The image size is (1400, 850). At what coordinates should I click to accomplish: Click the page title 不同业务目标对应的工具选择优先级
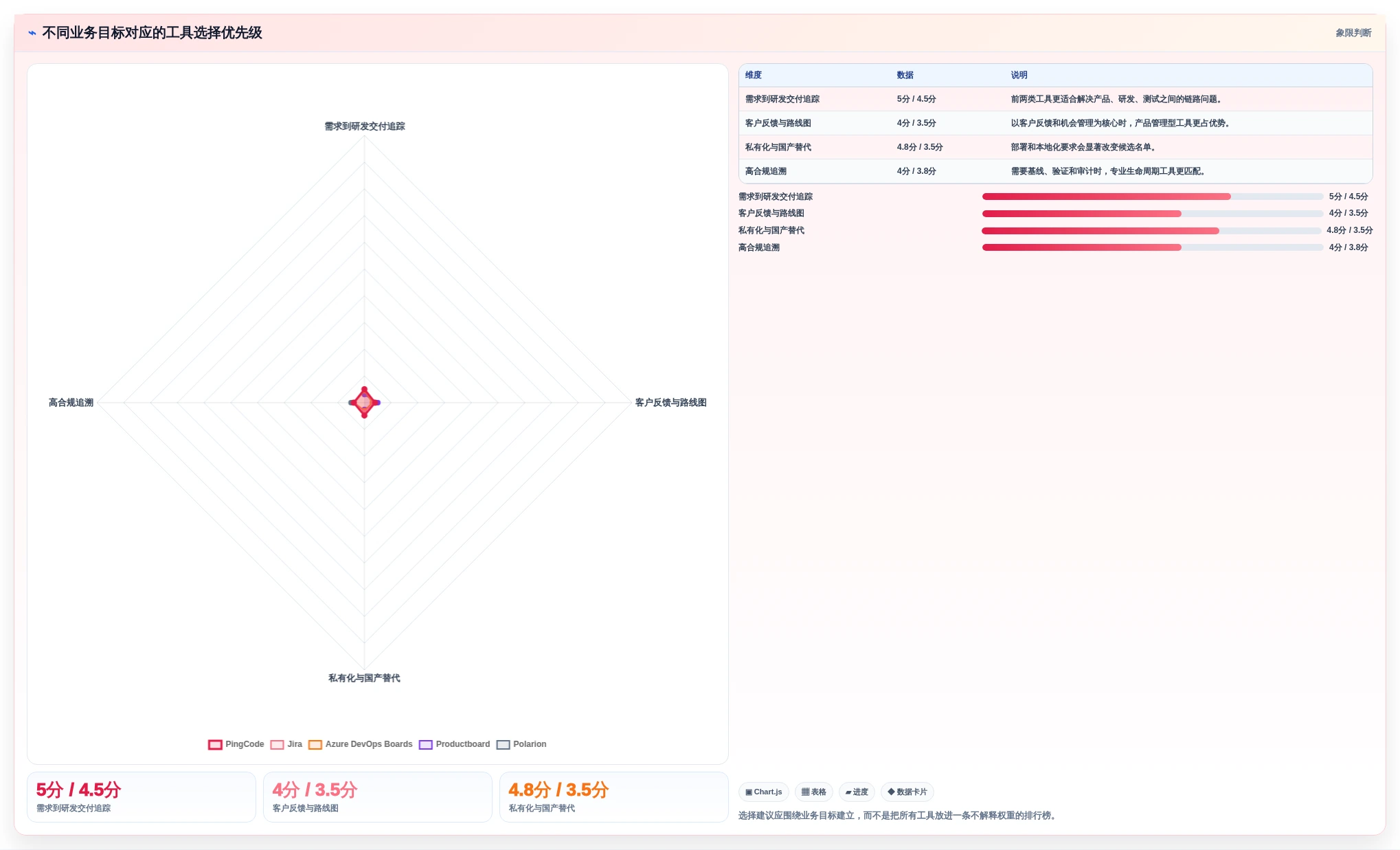pyautogui.click(x=152, y=33)
